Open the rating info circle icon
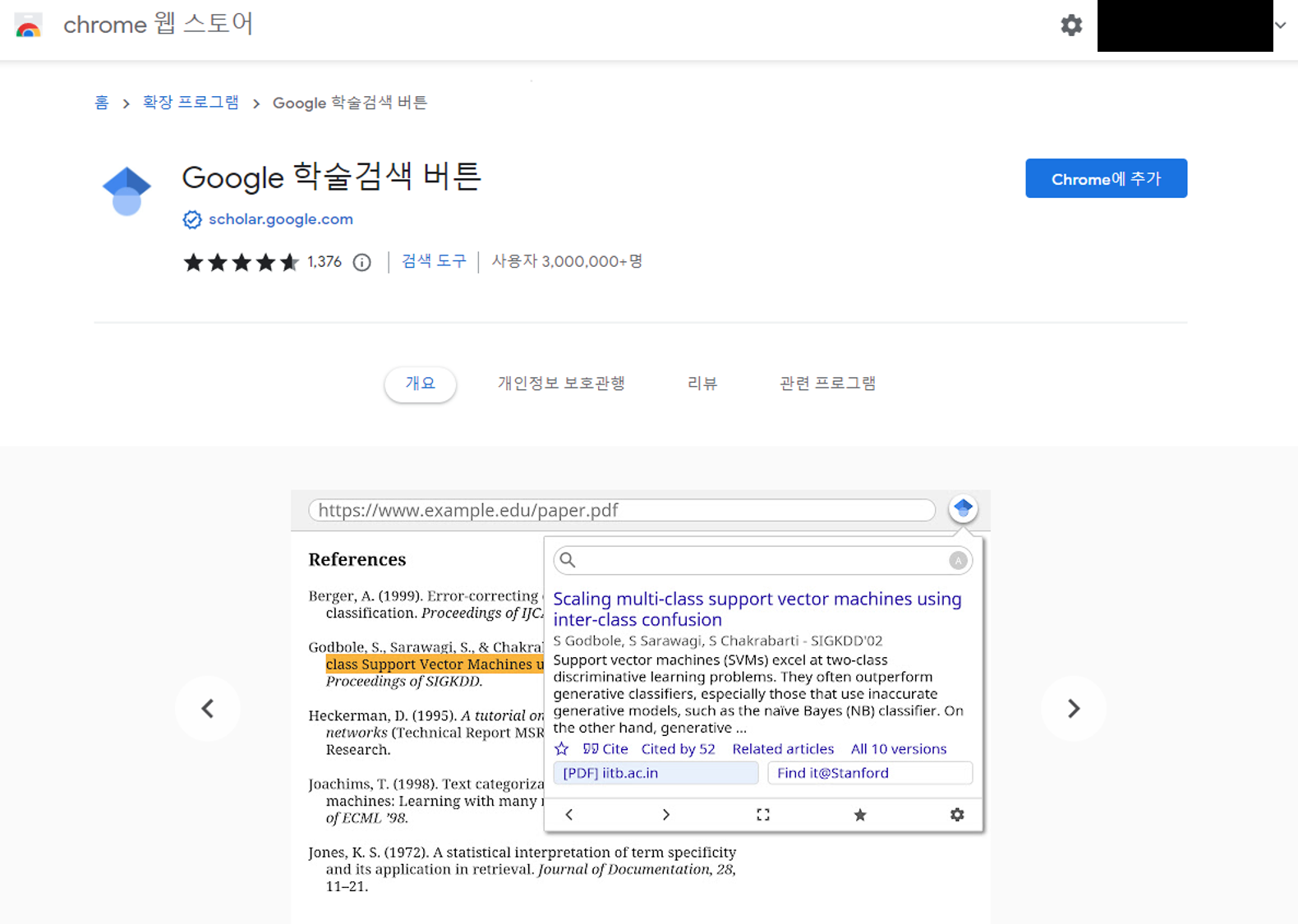This screenshot has width=1298, height=924. [x=361, y=262]
